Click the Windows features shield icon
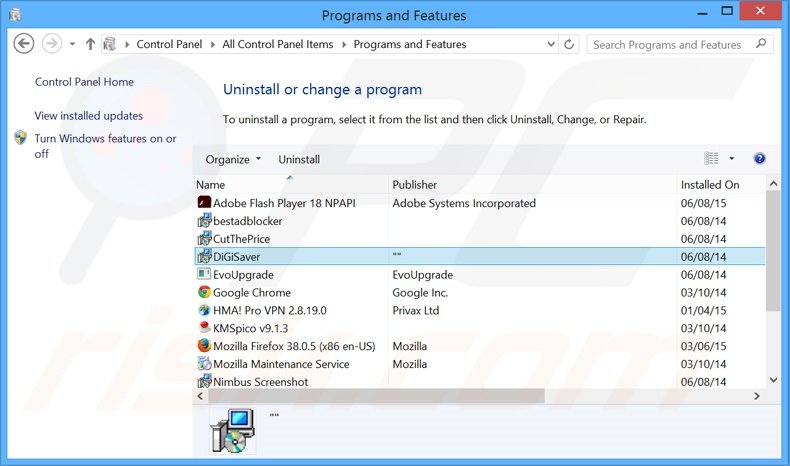This screenshot has height=466, width=790. click(x=21, y=138)
